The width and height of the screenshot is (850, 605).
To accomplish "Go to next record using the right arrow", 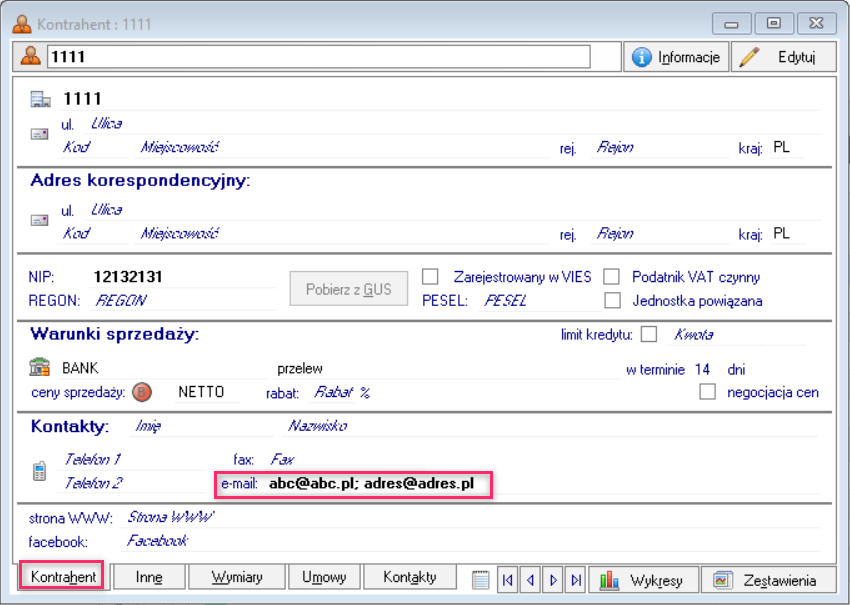I will click(x=554, y=579).
